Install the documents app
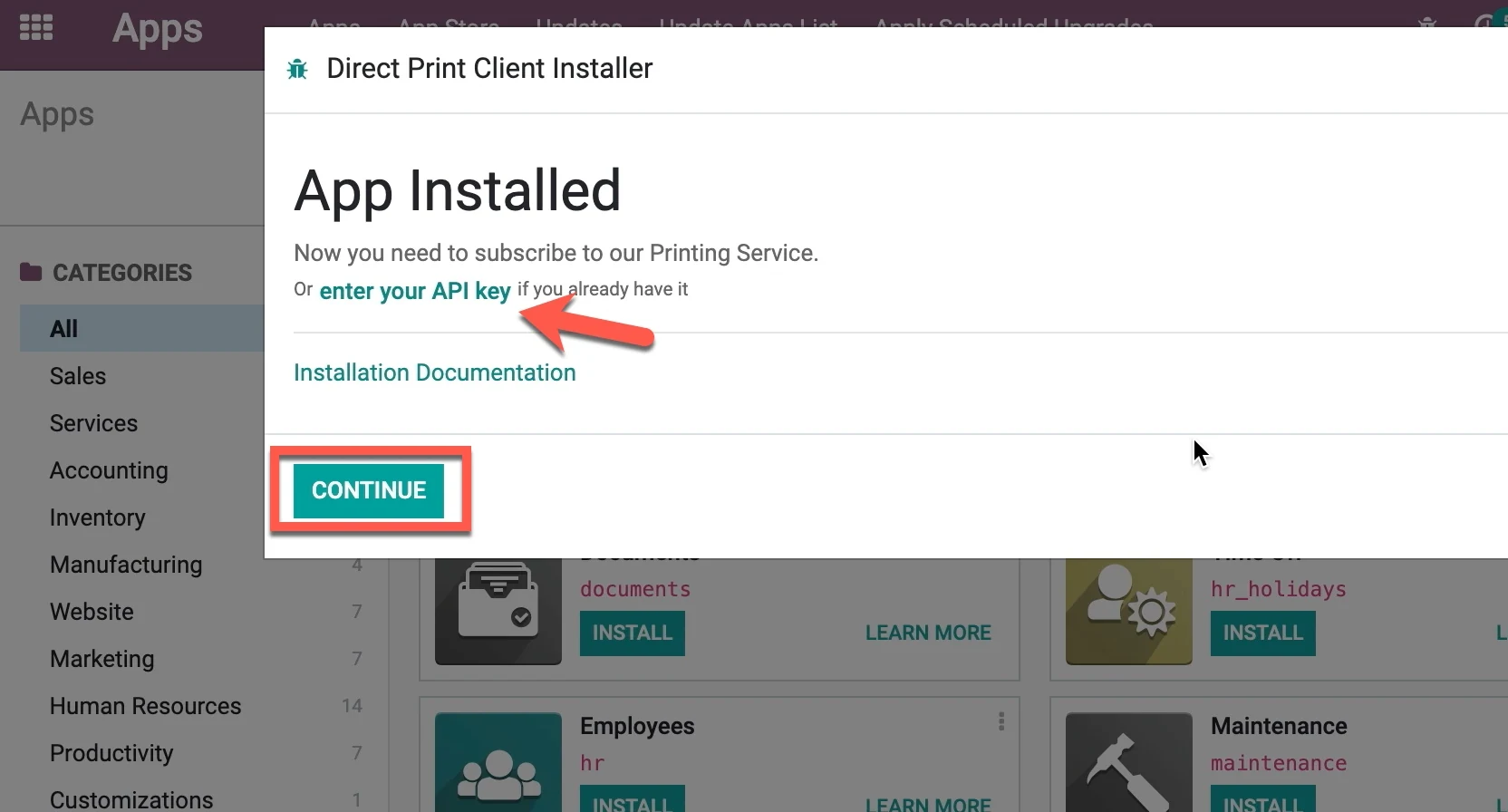This screenshot has width=1508, height=812. point(633,633)
